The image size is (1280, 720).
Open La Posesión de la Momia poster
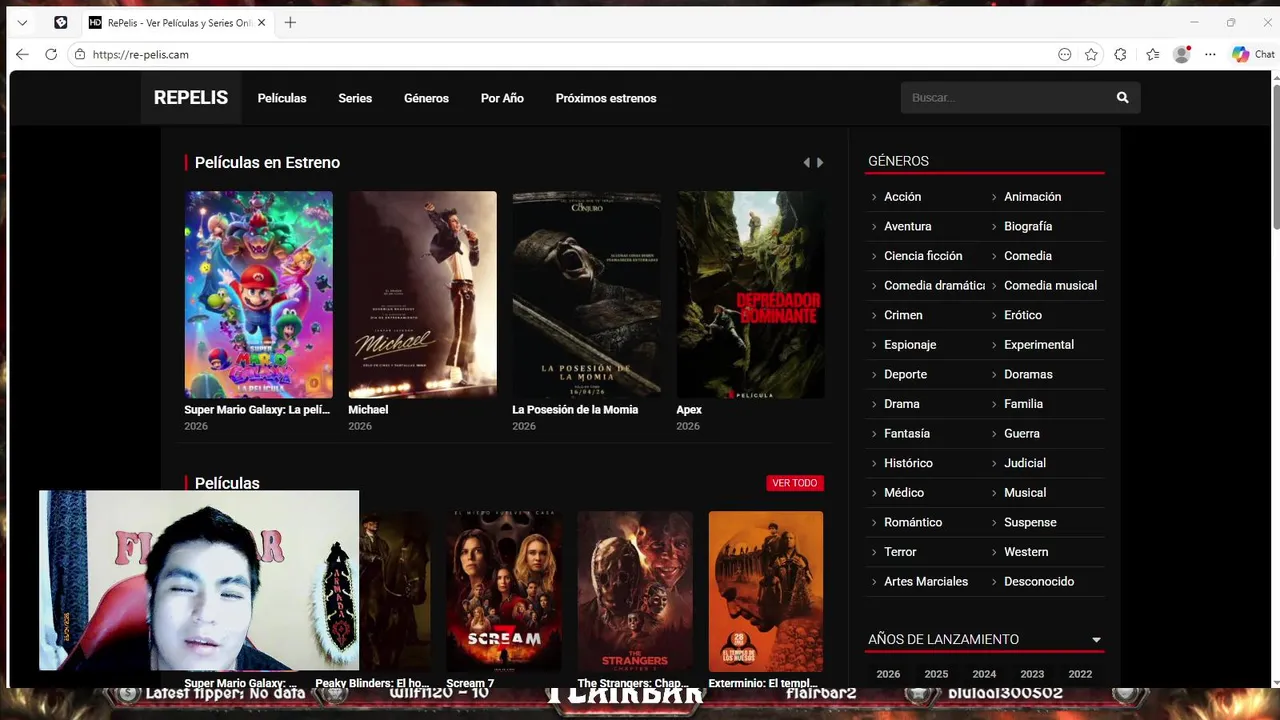[x=586, y=295]
